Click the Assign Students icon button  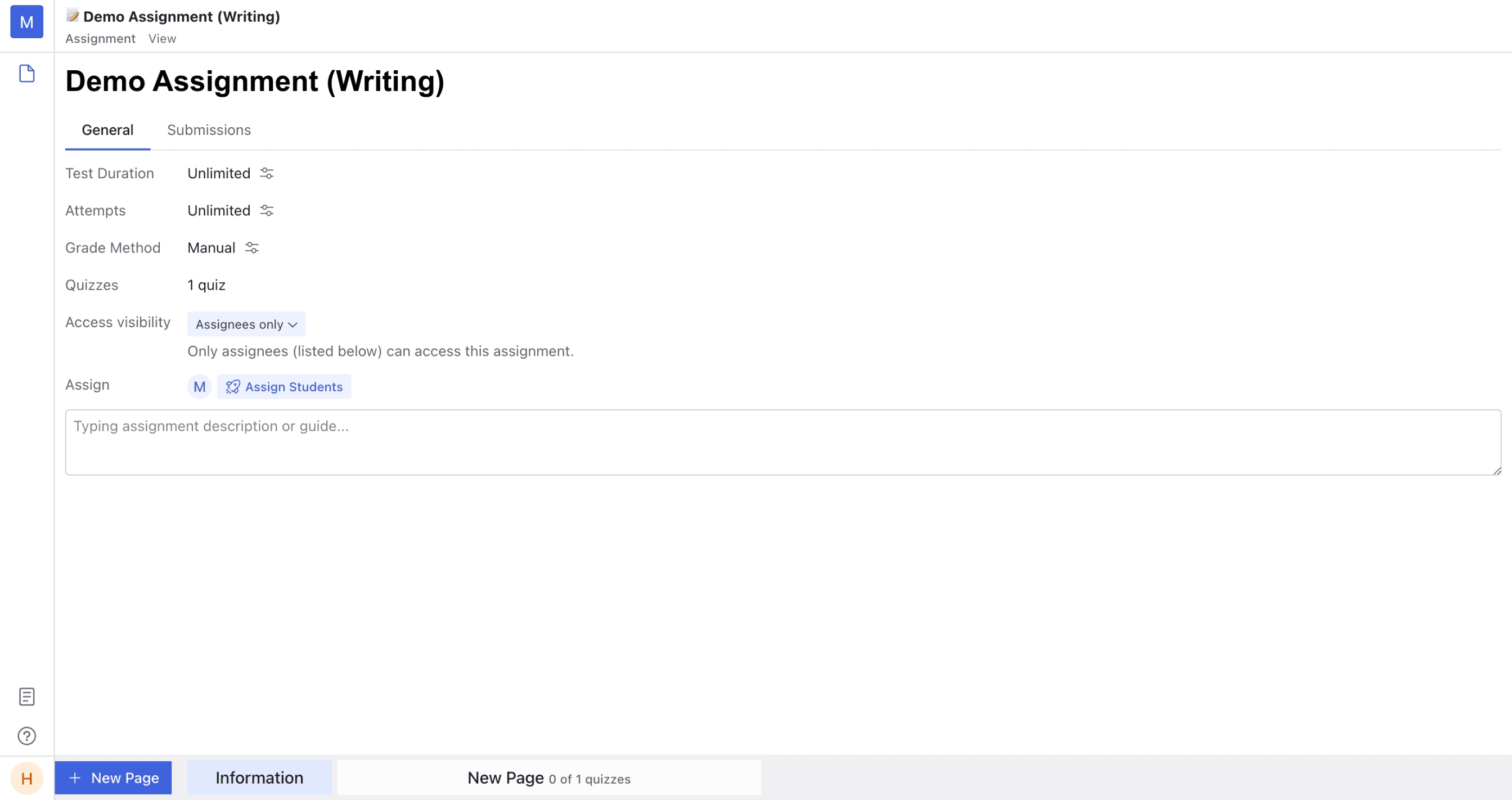[x=232, y=387]
